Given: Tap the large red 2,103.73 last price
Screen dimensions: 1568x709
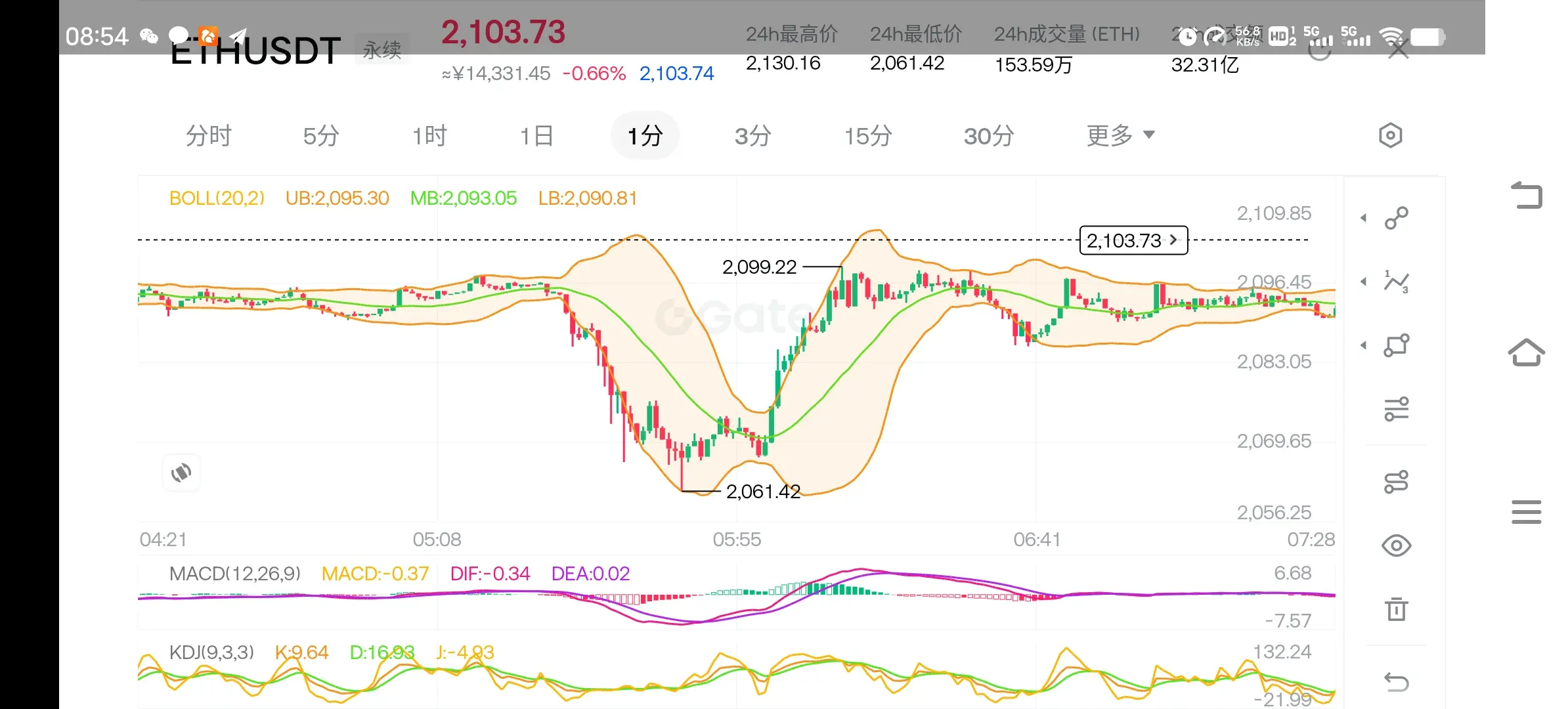Looking at the screenshot, I should point(503,32).
